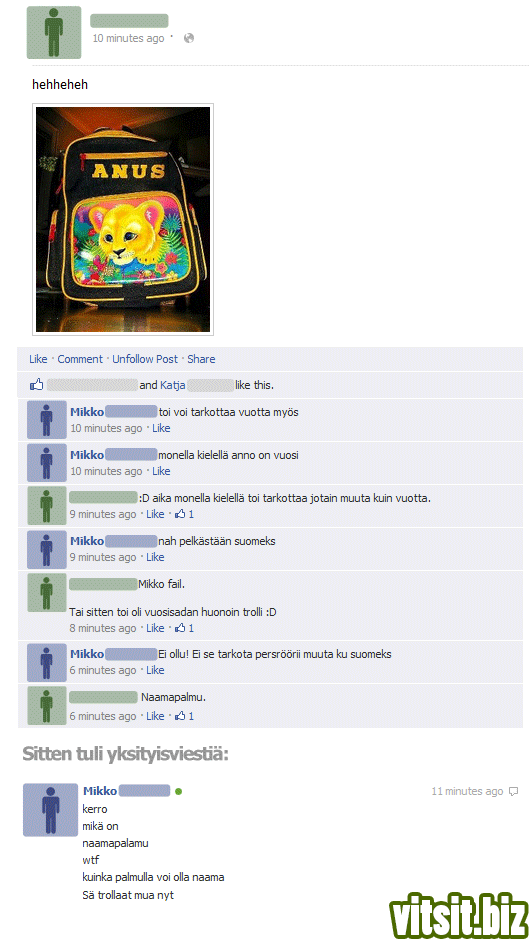Select Unfollow Post
The height and width of the screenshot is (941, 529).
(145, 359)
